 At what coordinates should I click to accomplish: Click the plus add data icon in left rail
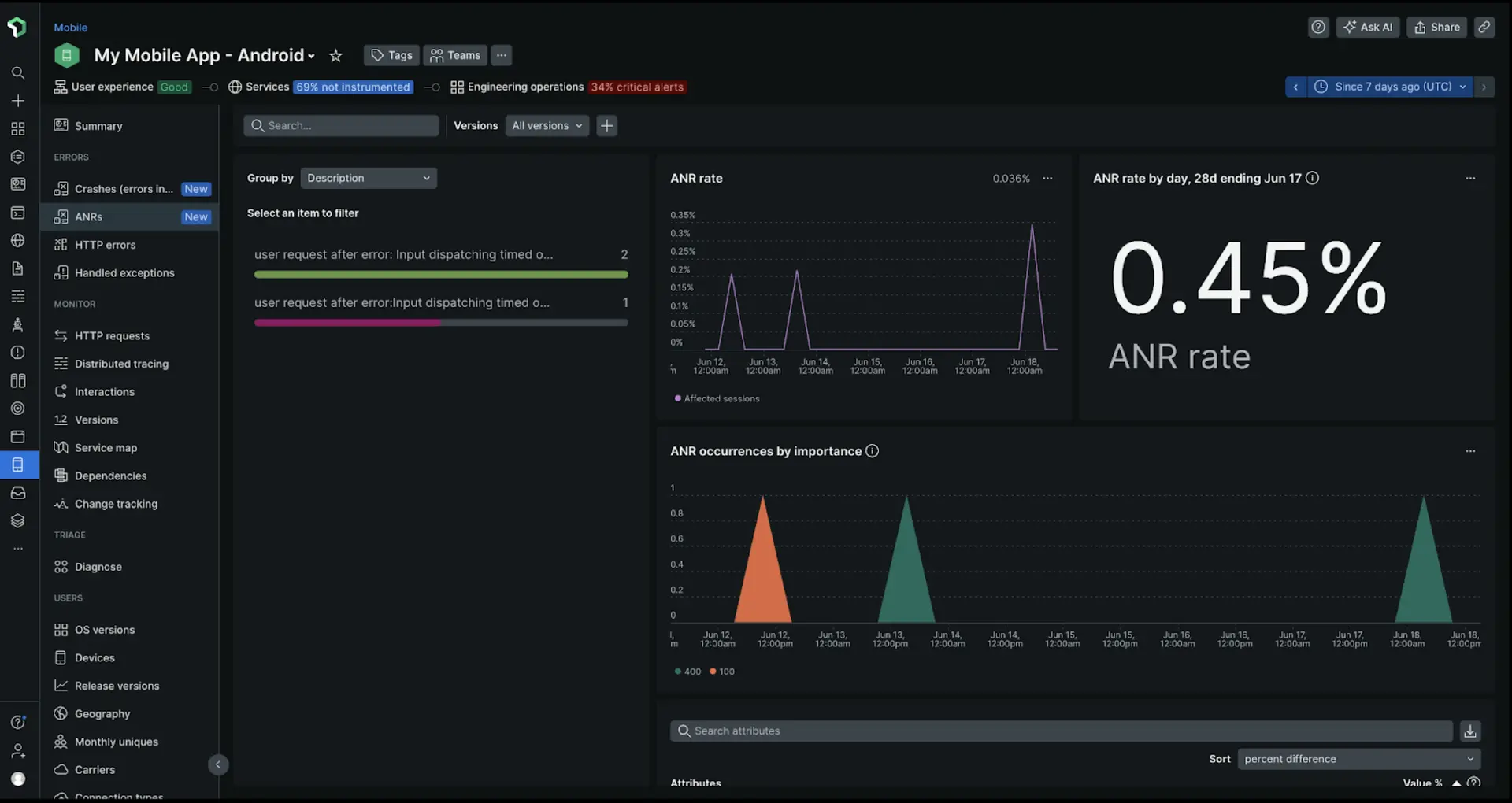click(x=17, y=101)
